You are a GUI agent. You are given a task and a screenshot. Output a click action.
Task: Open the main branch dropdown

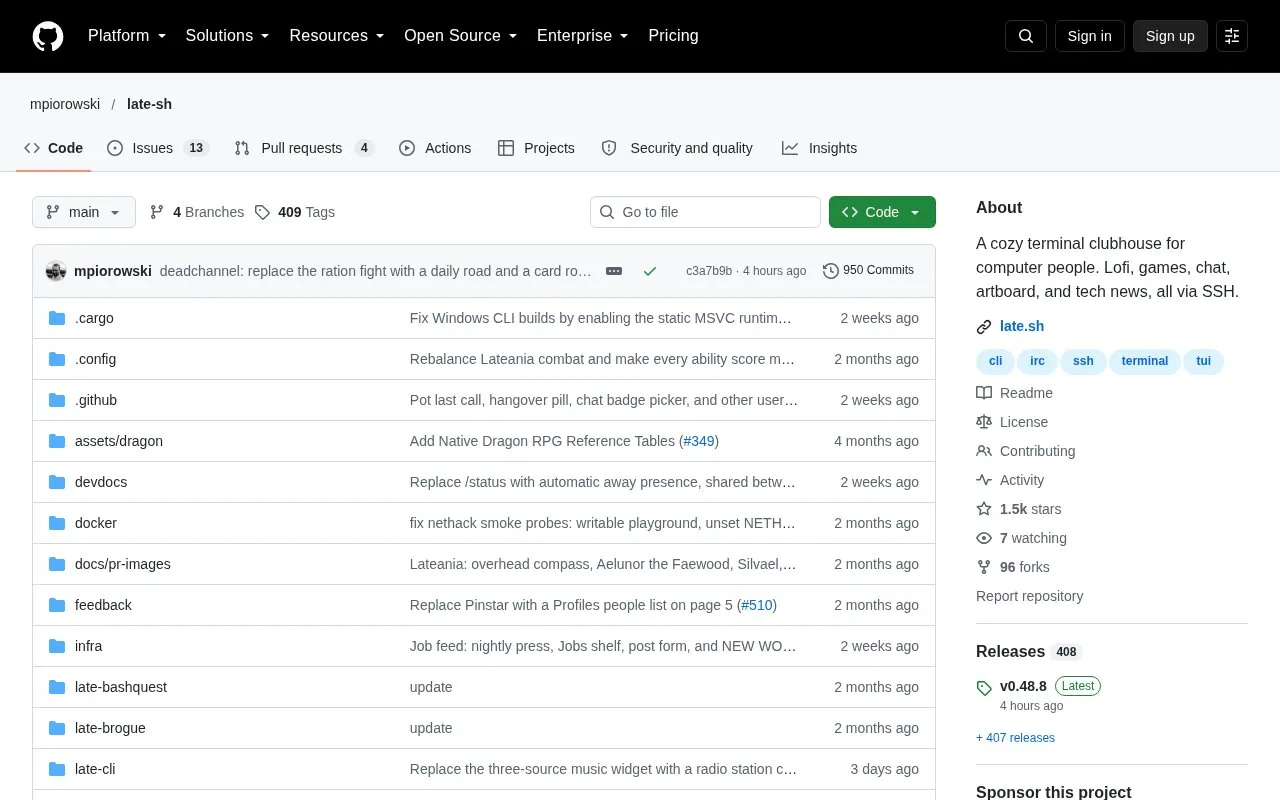pyautogui.click(x=84, y=212)
